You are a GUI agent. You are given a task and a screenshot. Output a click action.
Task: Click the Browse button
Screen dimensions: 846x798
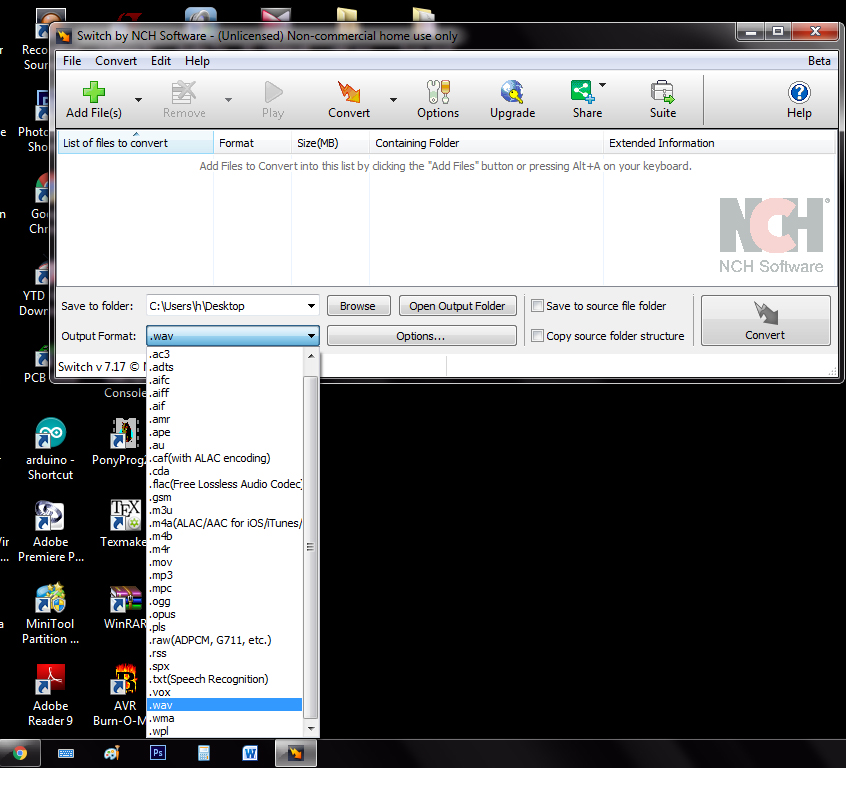tap(358, 306)
